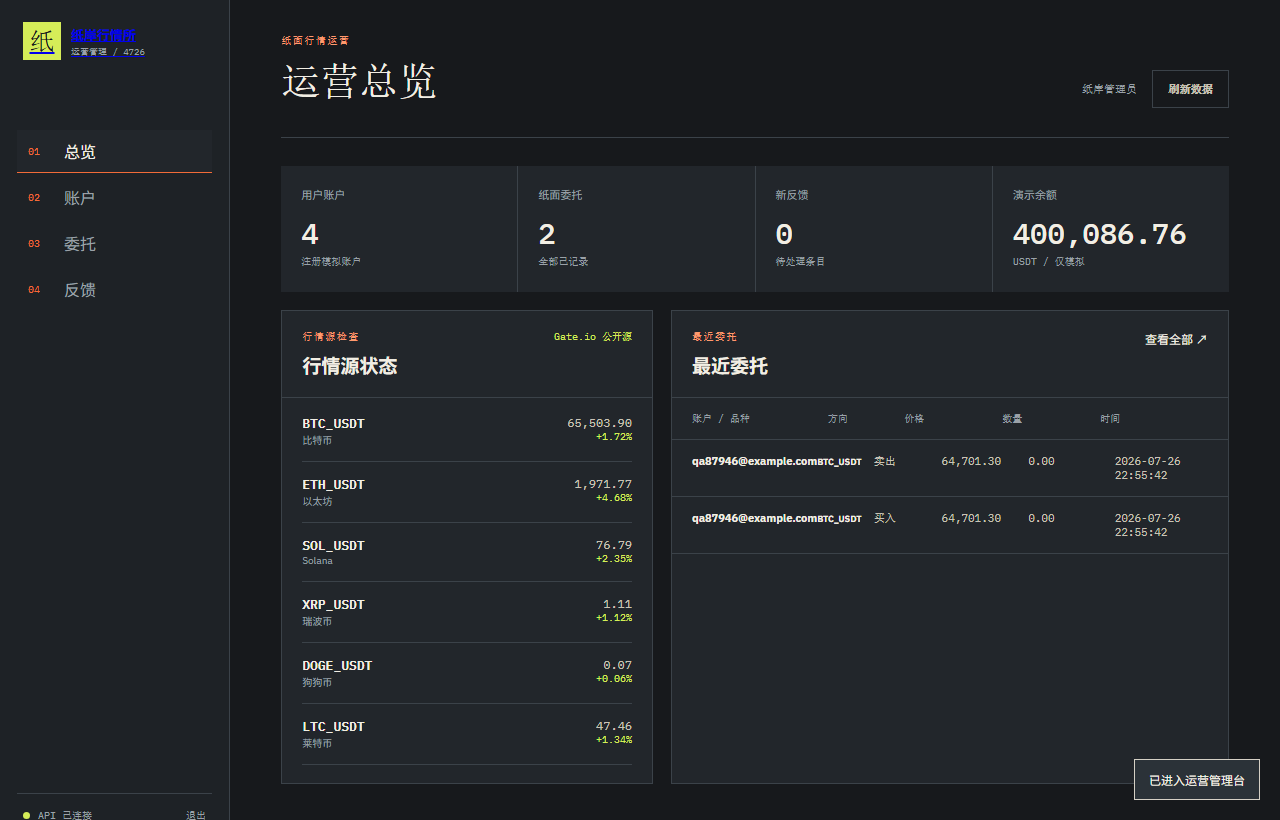Click the 退出 logout link
This screenshot has width=1280, height=820.
click(196, 815)
